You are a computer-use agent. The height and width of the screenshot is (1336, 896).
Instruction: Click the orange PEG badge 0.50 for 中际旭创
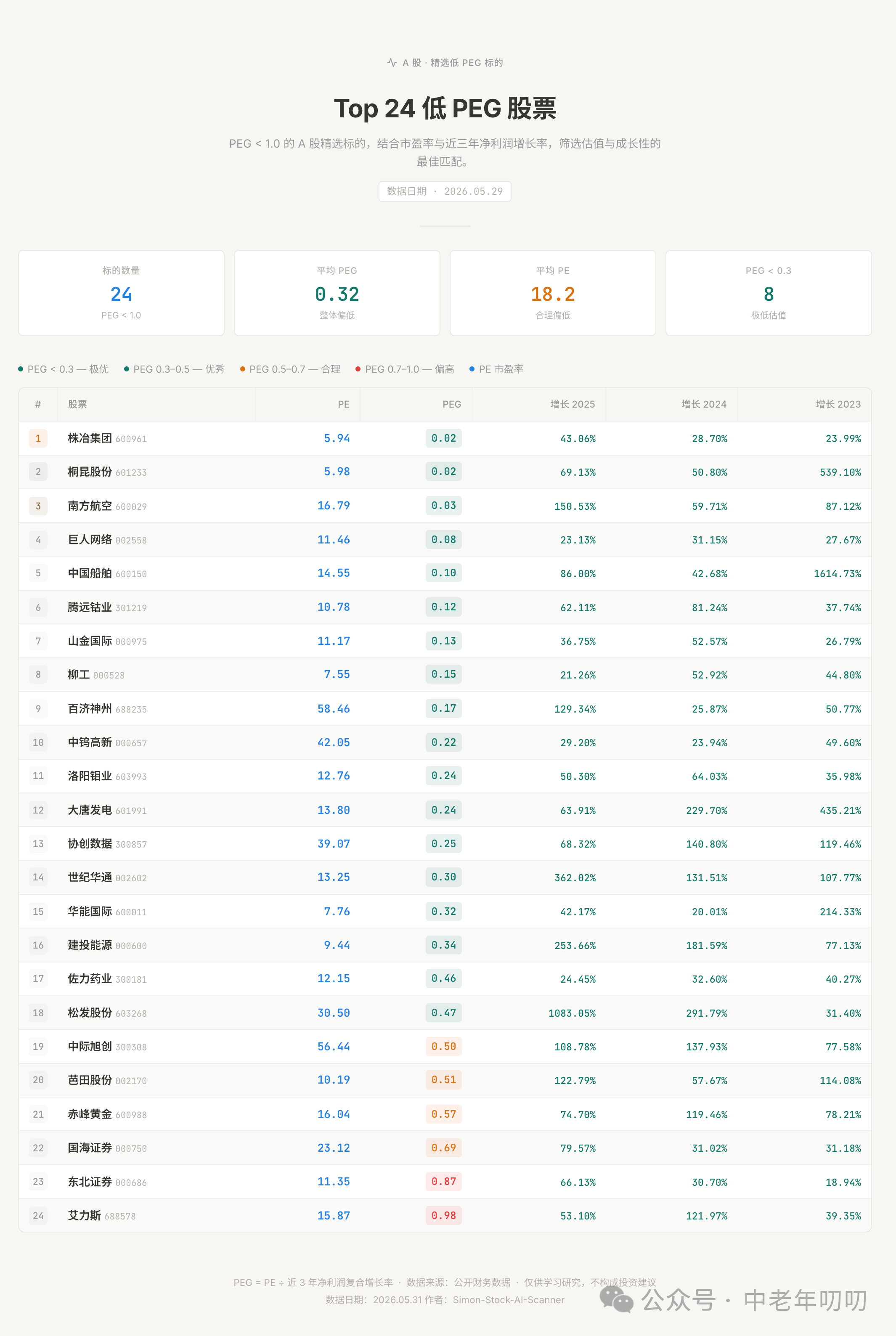[x=443, y=1046]
